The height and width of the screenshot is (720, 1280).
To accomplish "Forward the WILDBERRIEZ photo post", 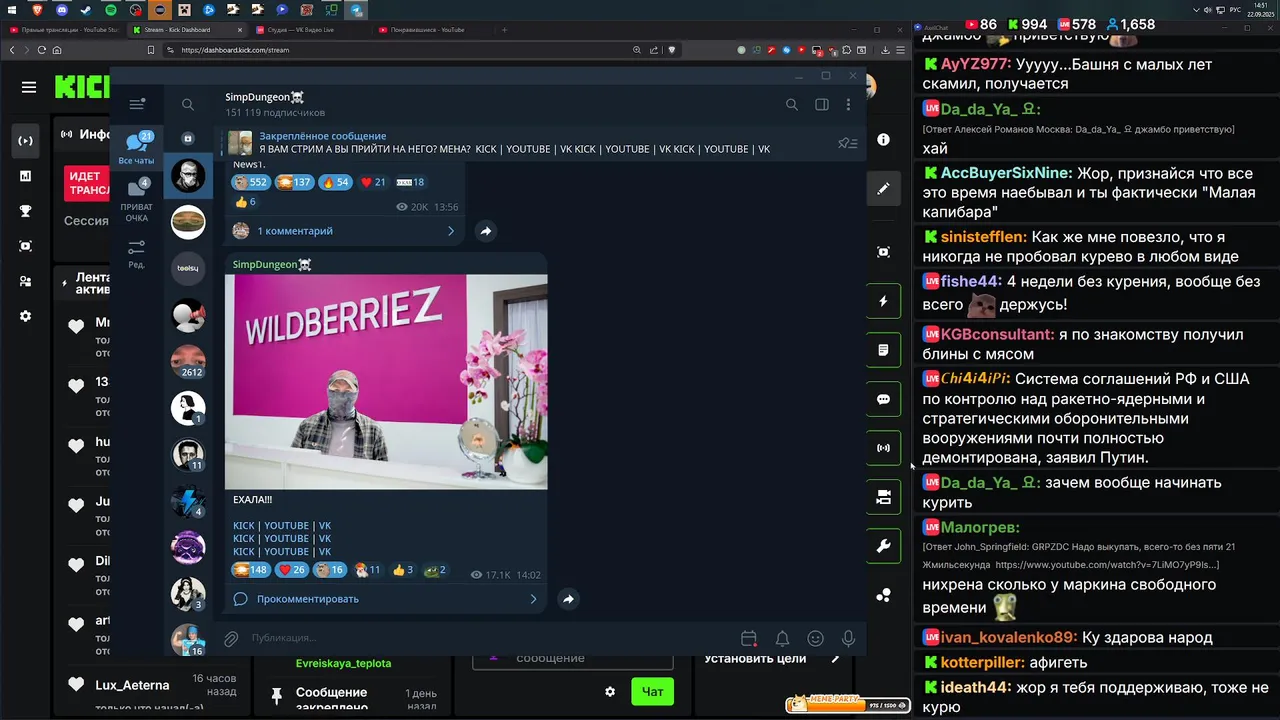I will pos(568,599).
